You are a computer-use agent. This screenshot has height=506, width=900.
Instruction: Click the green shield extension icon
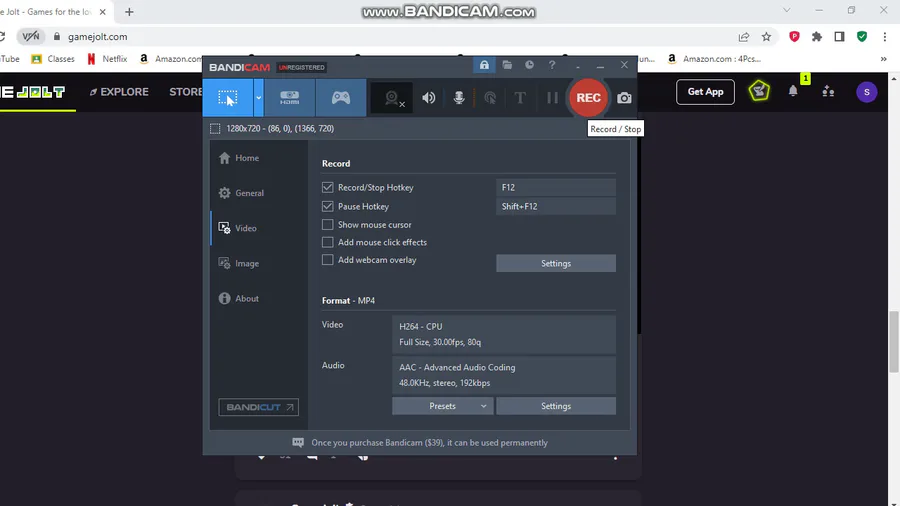(x=862, y=37)
